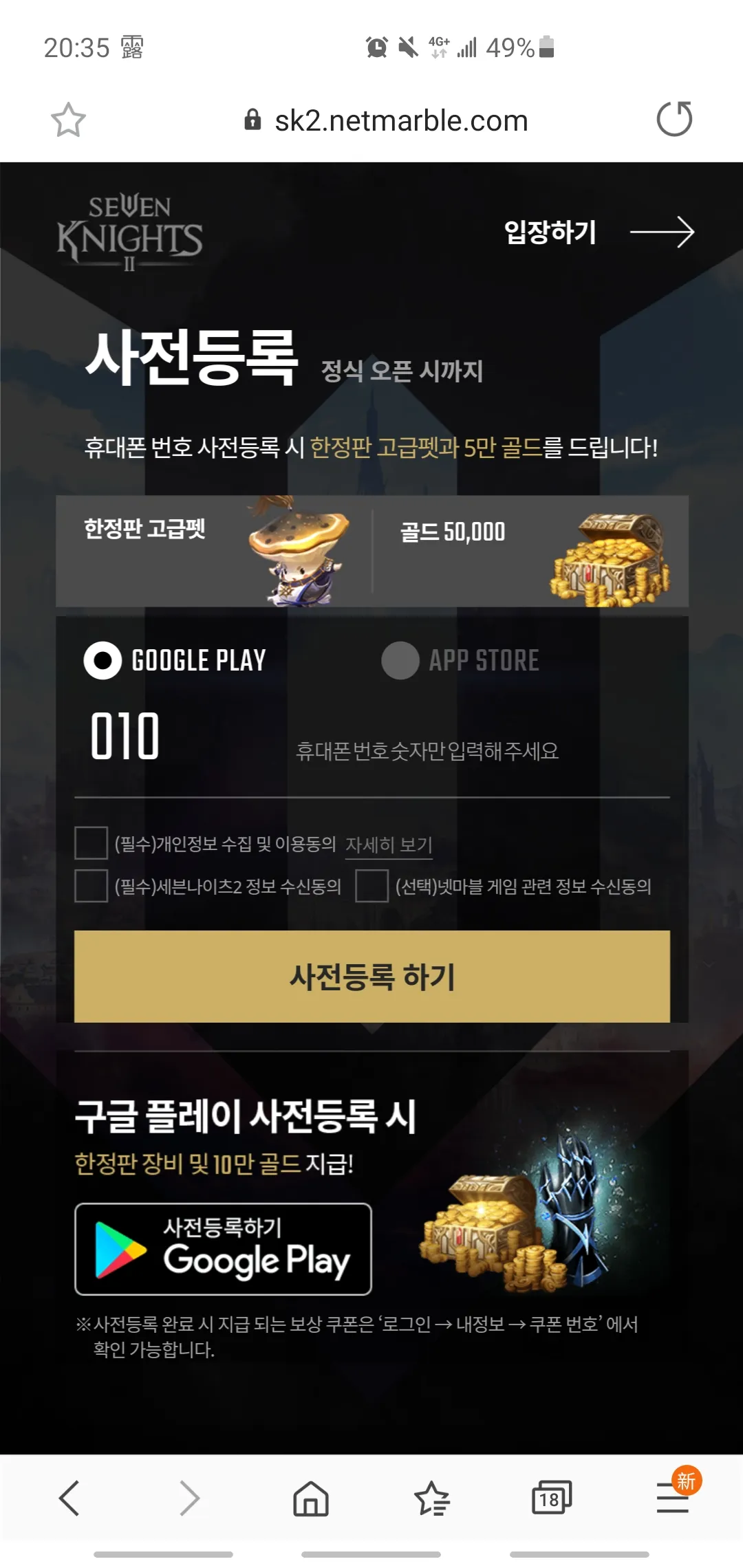Open the browser home page icon
This screenshot has width=743, height=1568.
pyautogui.click(x=311, y=1498)
